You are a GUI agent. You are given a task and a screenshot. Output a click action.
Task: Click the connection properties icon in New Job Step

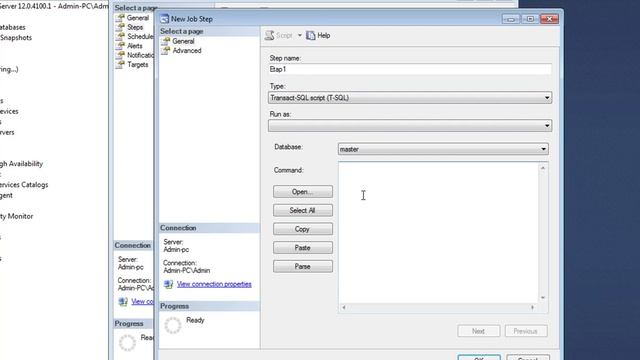[168, 284]
